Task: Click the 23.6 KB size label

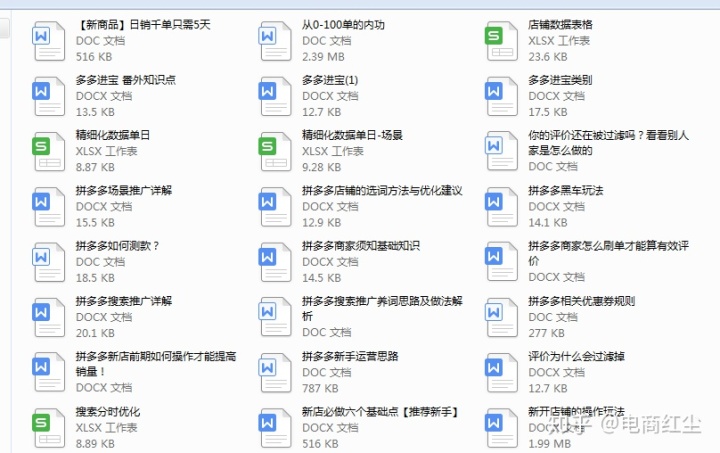Action: pyautogui.click(x=548, y=57)
